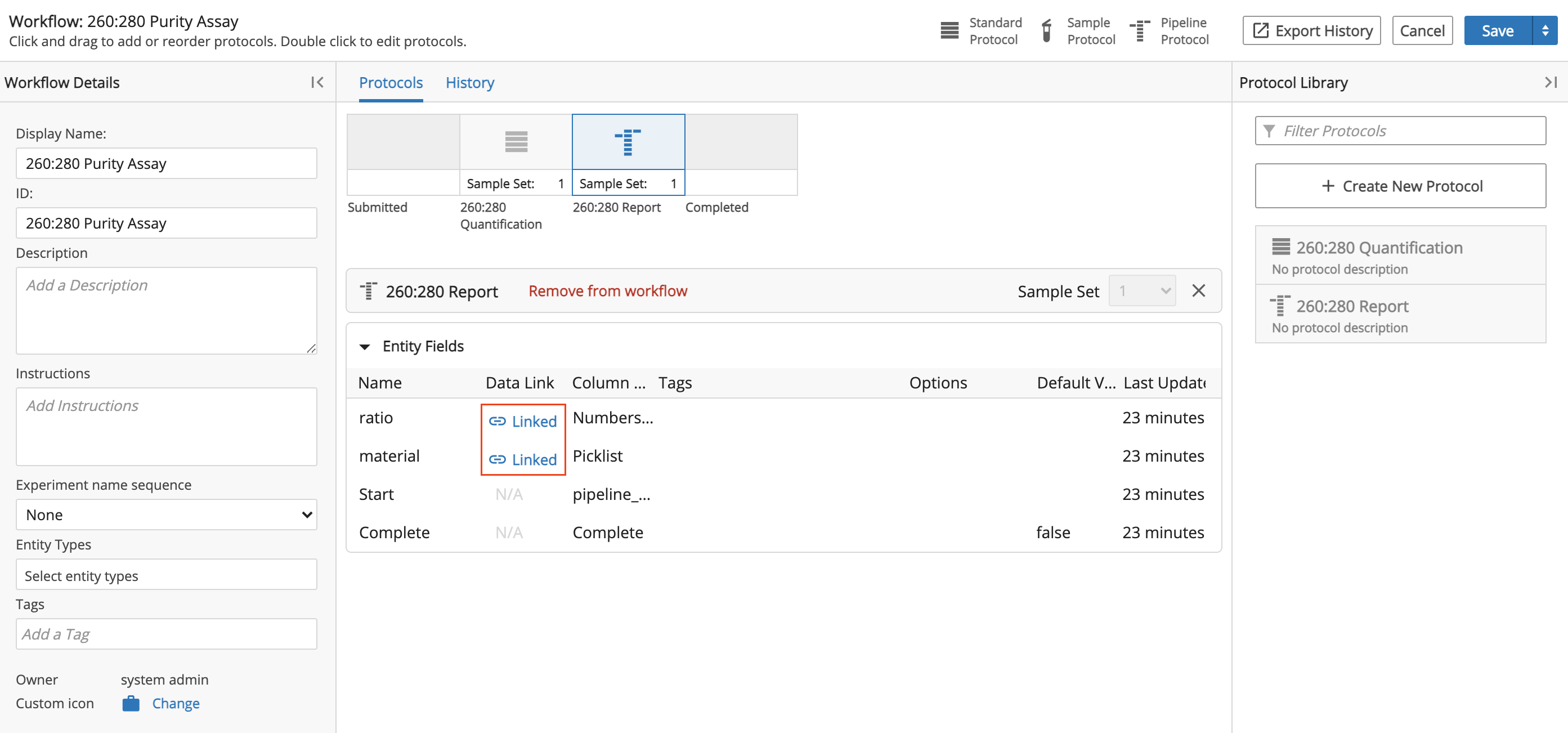Open the Linked data link for ratio
Viewport: 1568px width, 733px height.
tap(534, 421)
